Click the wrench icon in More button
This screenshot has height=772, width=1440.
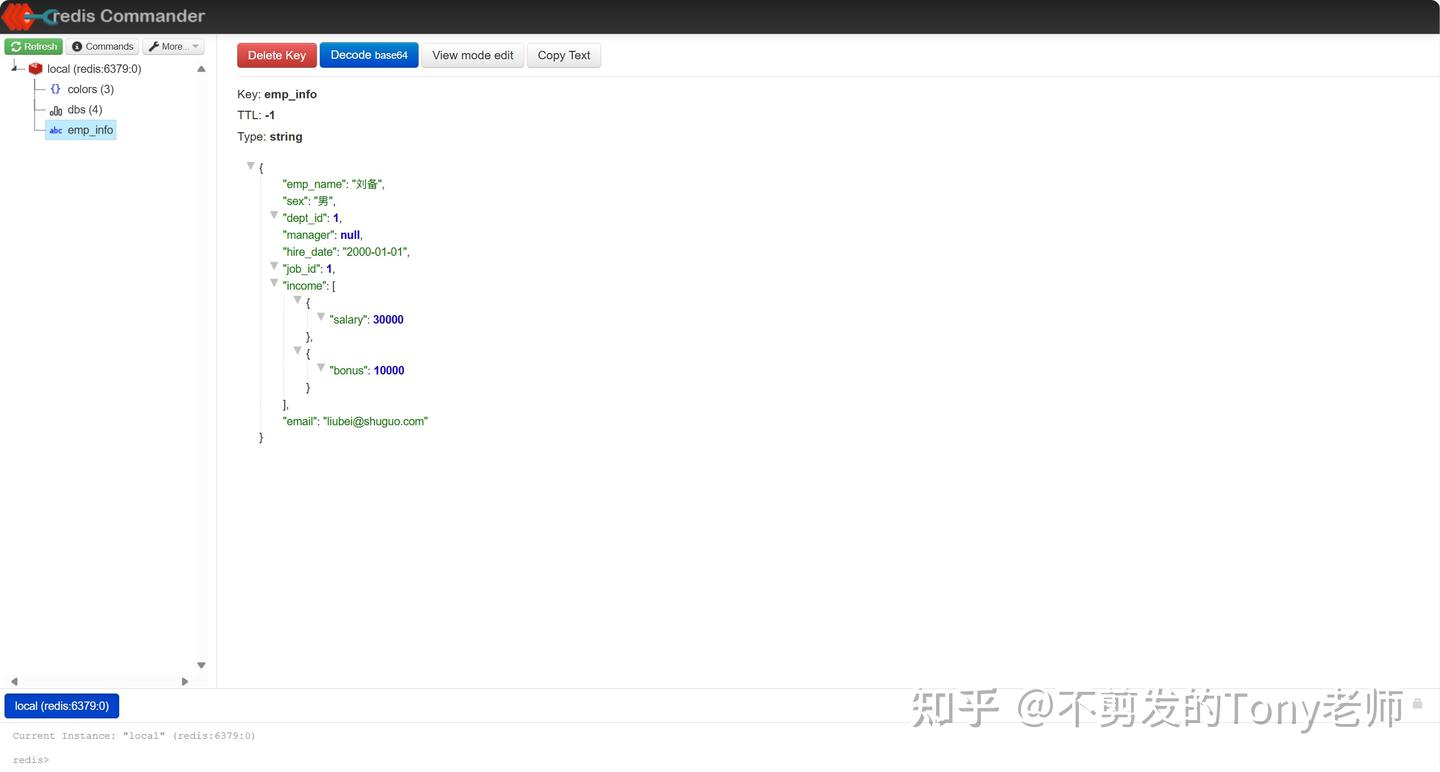click(x=156, y=46)
